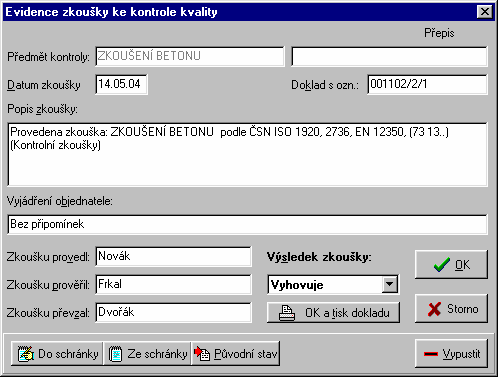Copy form using Do schránky button
Image resolution: width=498 pixels, height=377 pixels.
click(57, 353)
